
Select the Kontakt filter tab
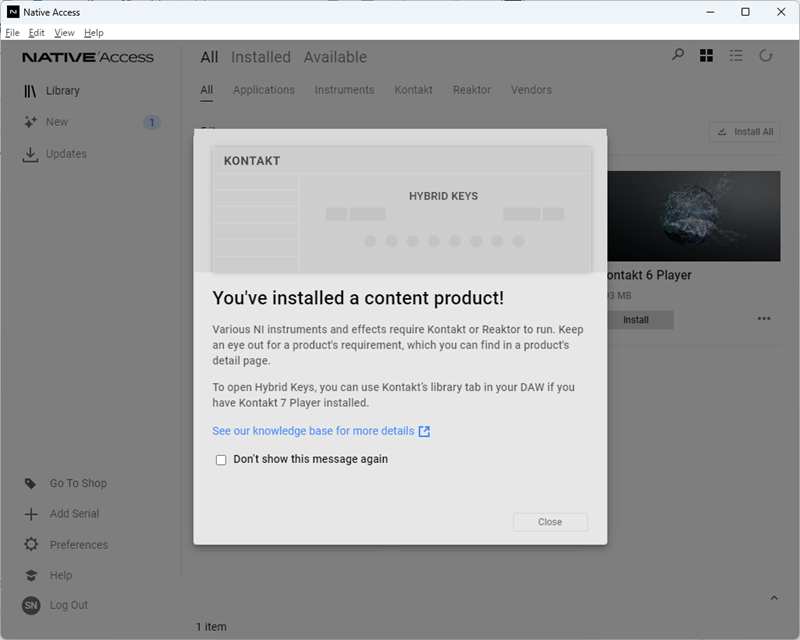click(x=413, y=90)
